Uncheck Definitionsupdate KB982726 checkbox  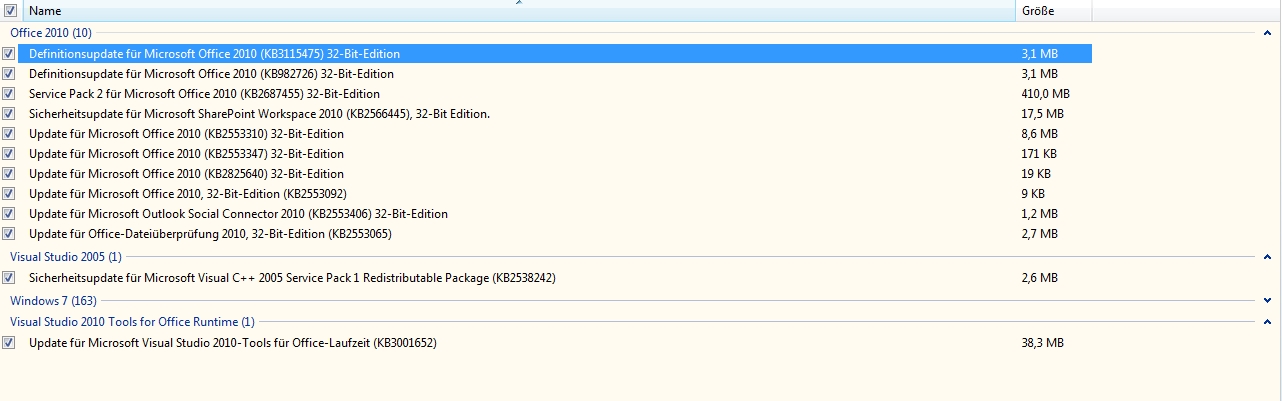(9, 74)
